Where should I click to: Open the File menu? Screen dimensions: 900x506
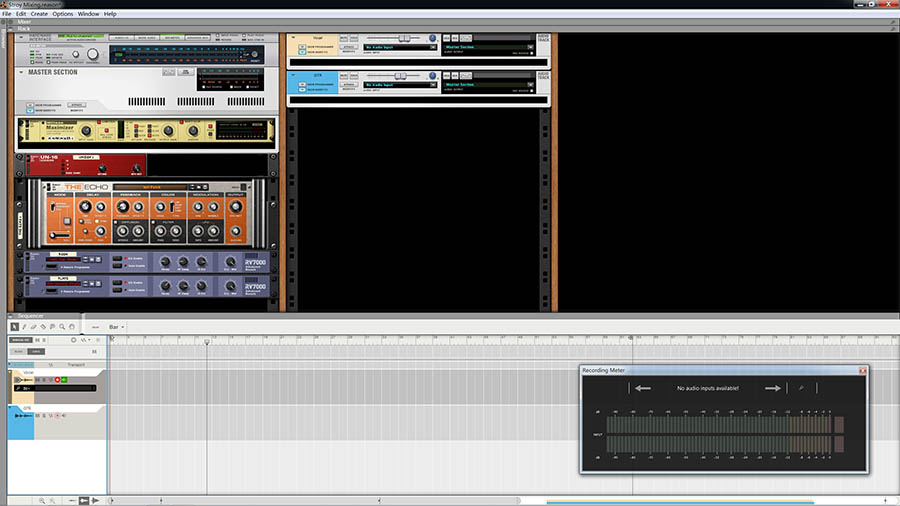[6, 14]
